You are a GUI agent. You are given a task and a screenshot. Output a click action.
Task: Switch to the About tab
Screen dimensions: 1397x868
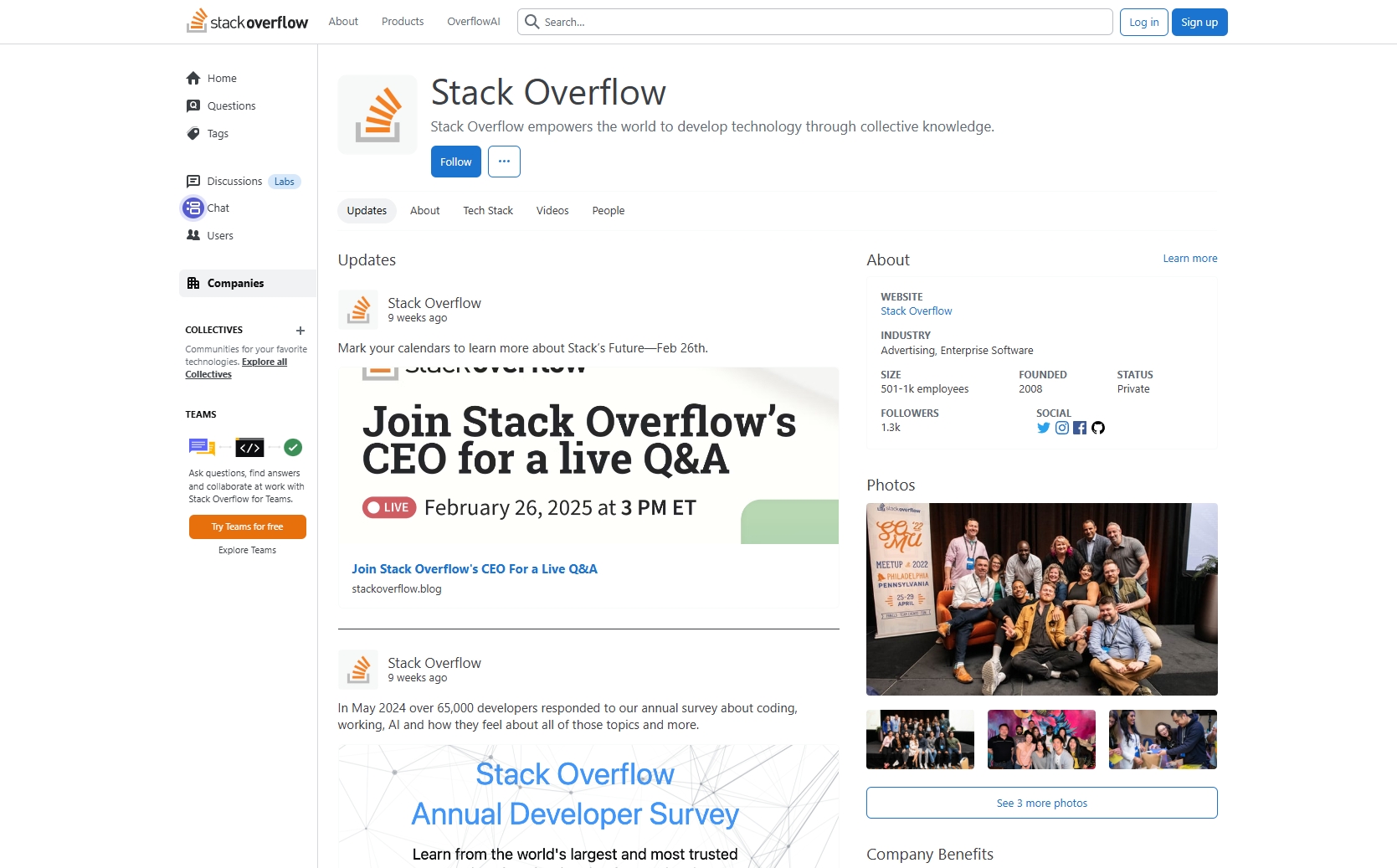(424, 210)
